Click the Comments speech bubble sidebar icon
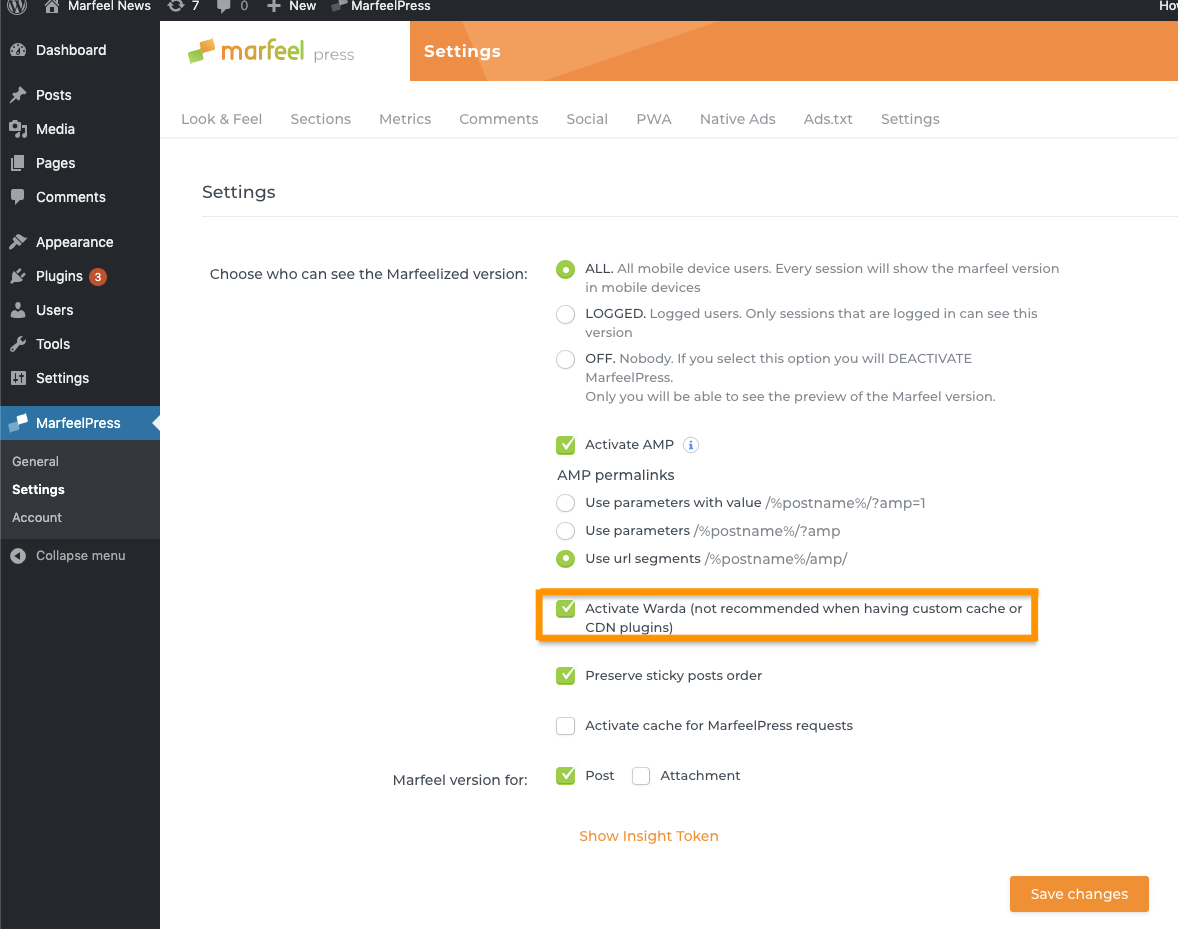 (x=18, y=197)
